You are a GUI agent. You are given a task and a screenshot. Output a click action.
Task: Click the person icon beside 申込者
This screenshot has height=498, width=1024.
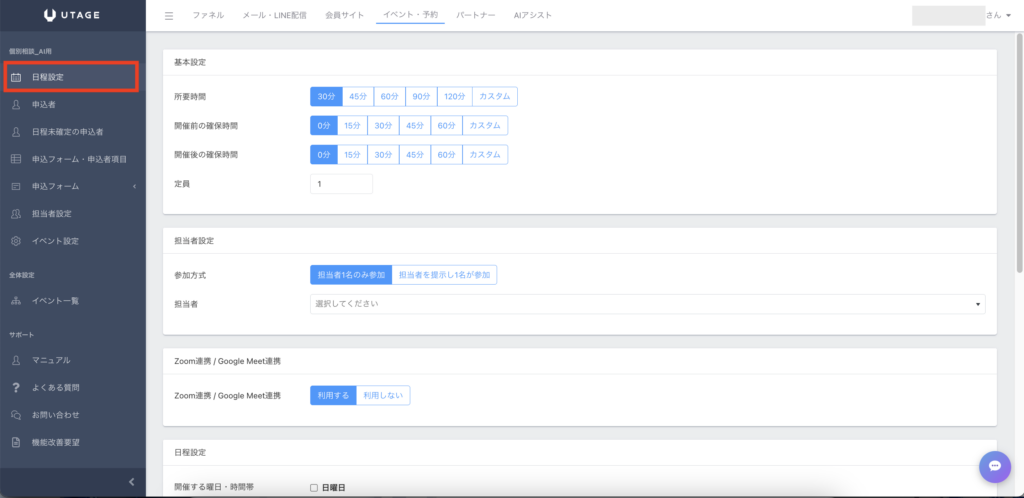[16, 104]
